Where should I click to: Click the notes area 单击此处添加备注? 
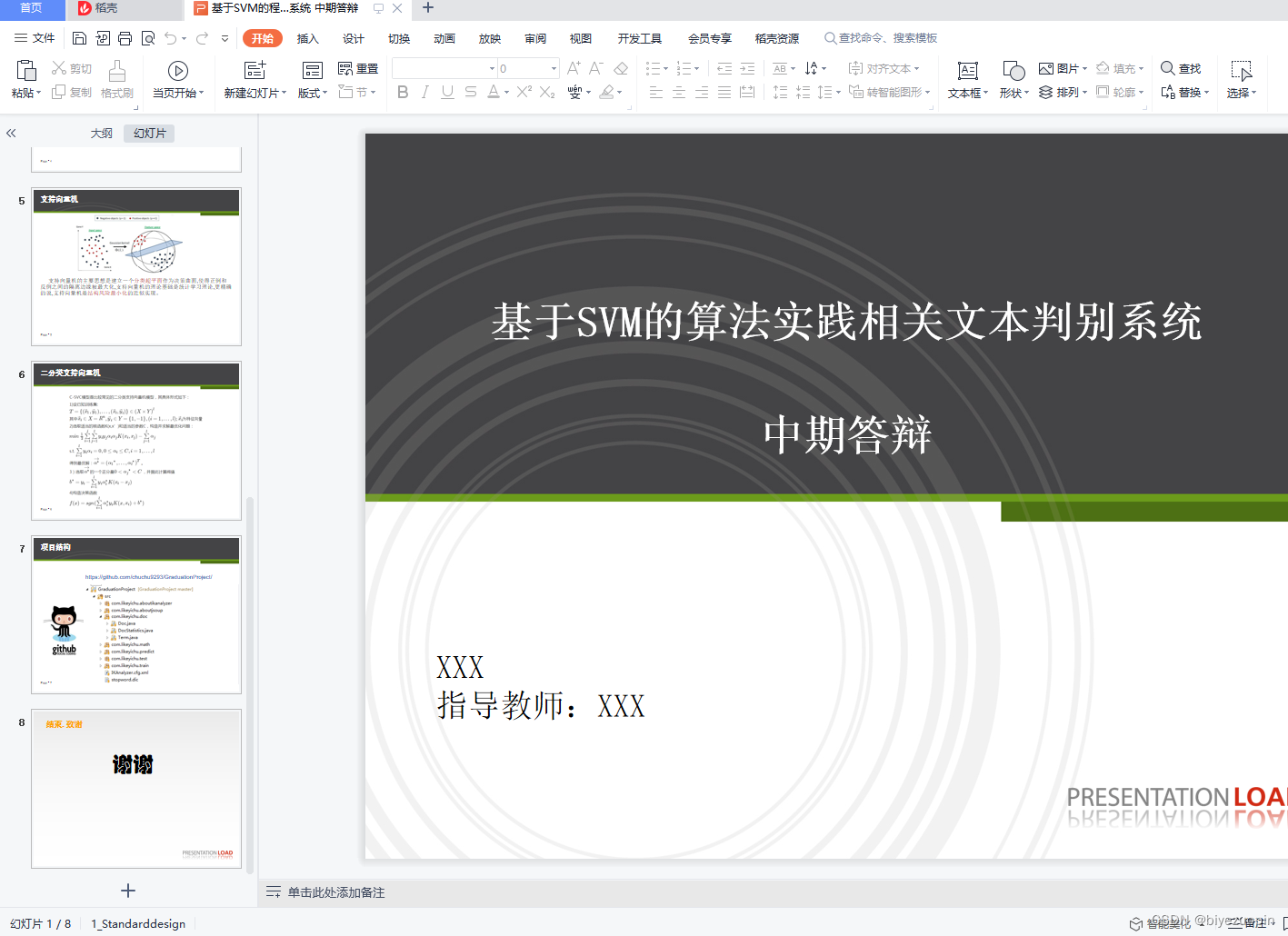pos(336,892)
